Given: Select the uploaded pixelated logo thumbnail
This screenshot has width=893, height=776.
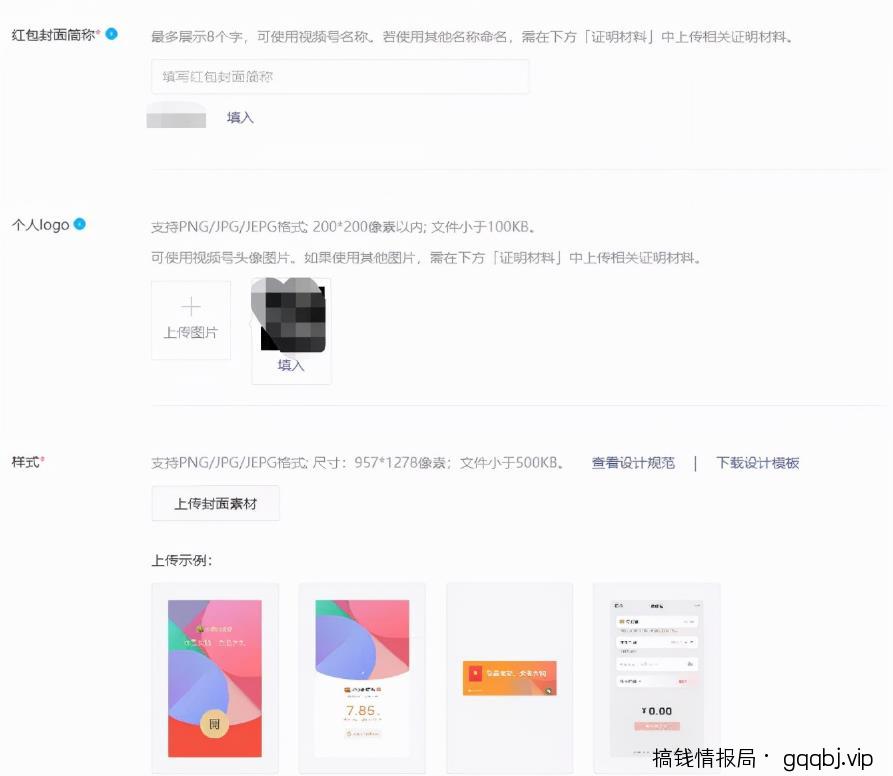Looking at the screenshot, I should (291, 316).
